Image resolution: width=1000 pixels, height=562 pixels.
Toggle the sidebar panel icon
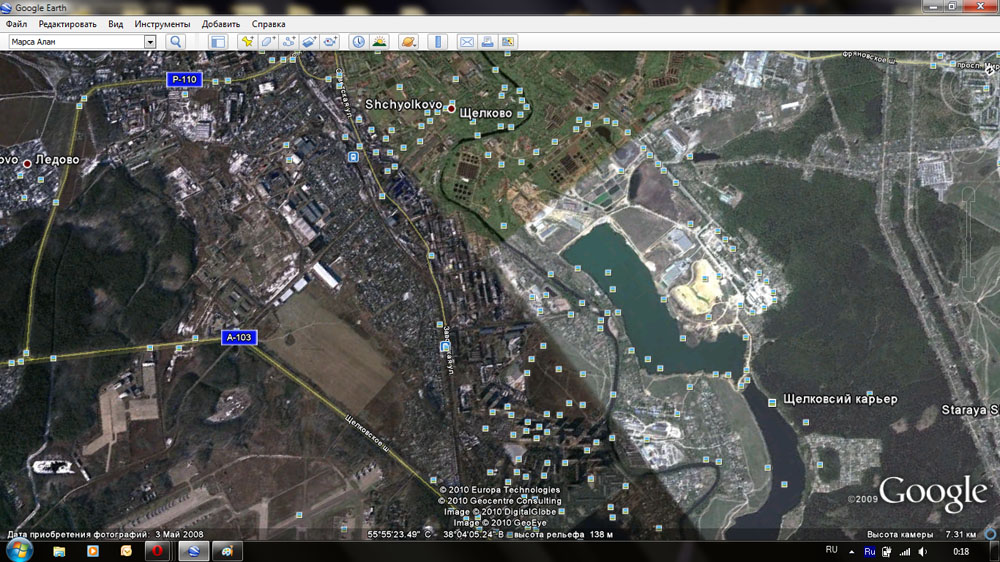217,42
